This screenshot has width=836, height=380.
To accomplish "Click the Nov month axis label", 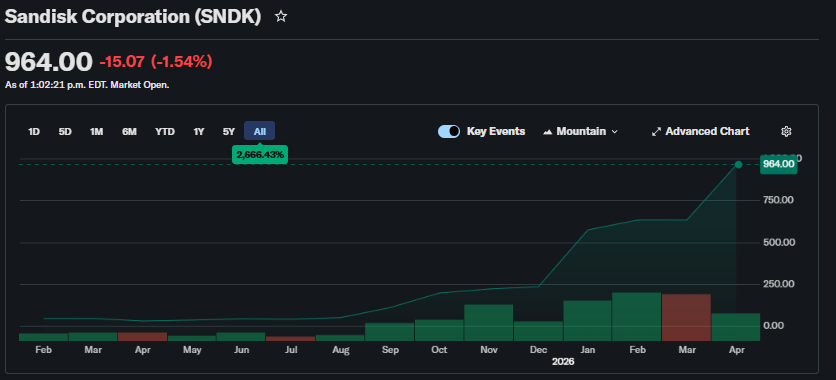I will tap(489, 350).
